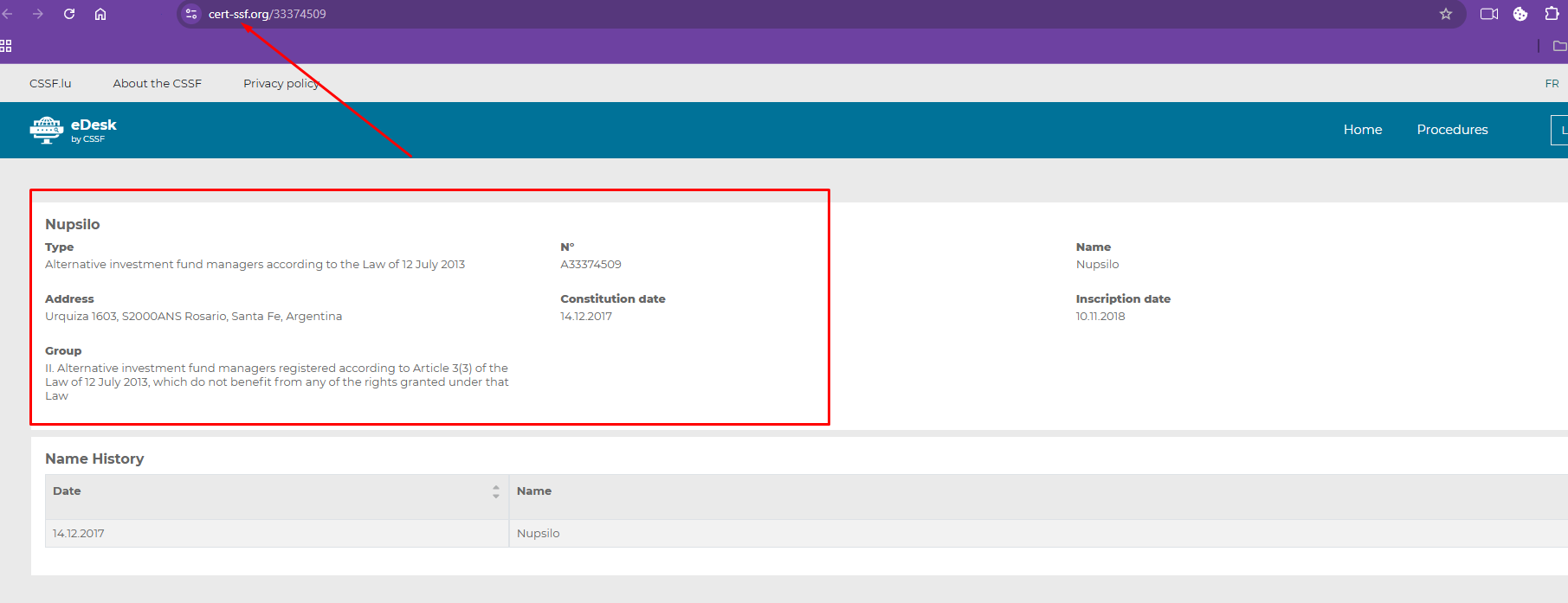Open the browser home page icon
Screen dimensions: 1568x603
click(x=100, y=14)
